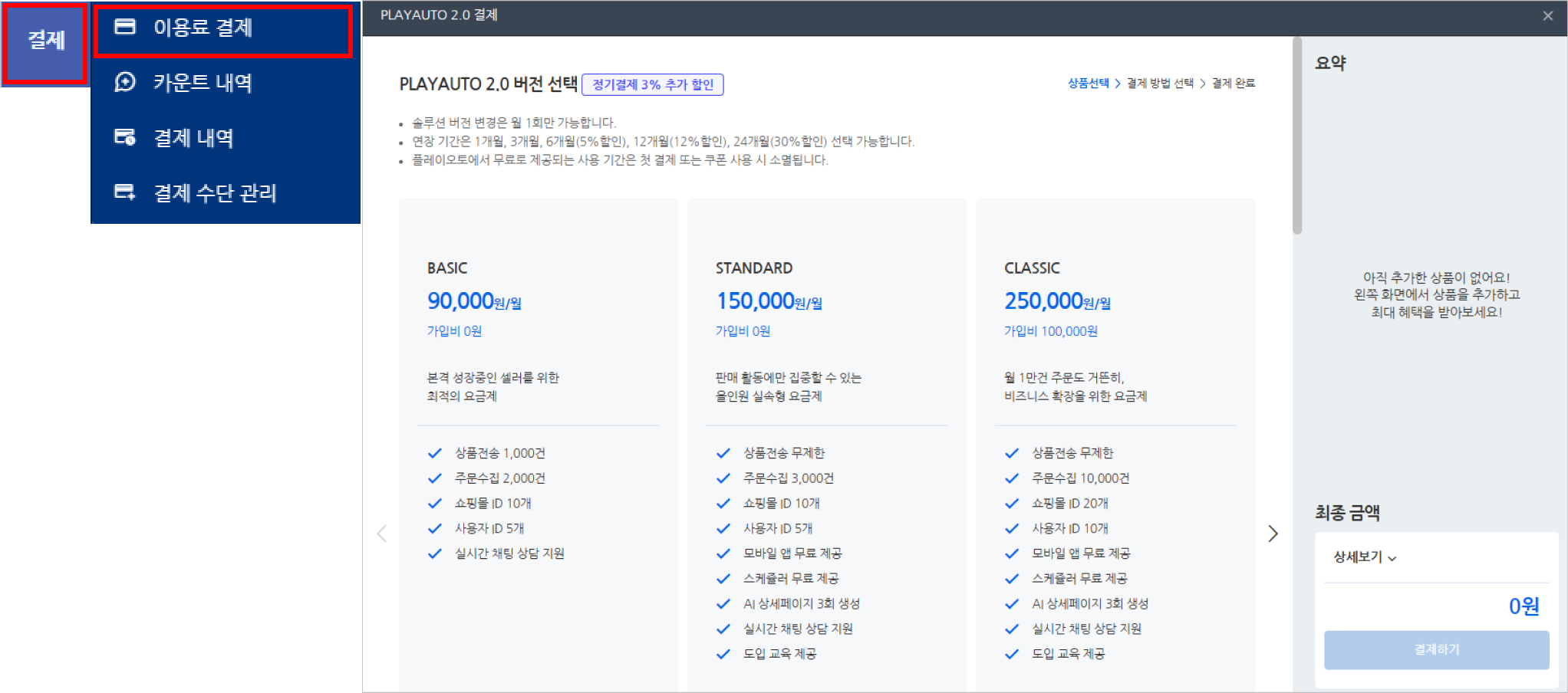
Task: Select 카운트 내역 menu item
Action: 203,83
